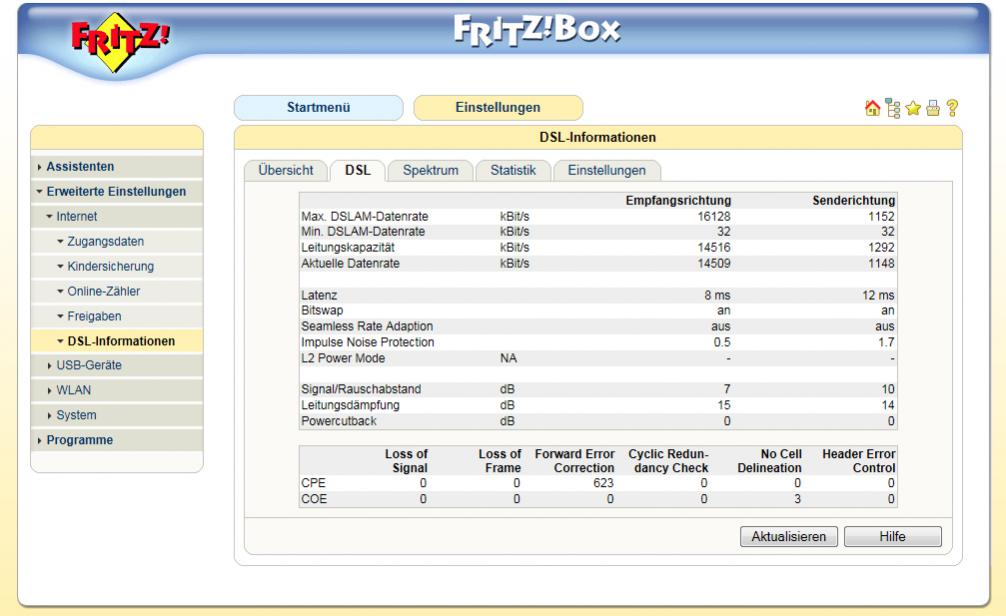Click the printer icon
The width and height of the screenshot is (1006, 616).
coord(933,108)
